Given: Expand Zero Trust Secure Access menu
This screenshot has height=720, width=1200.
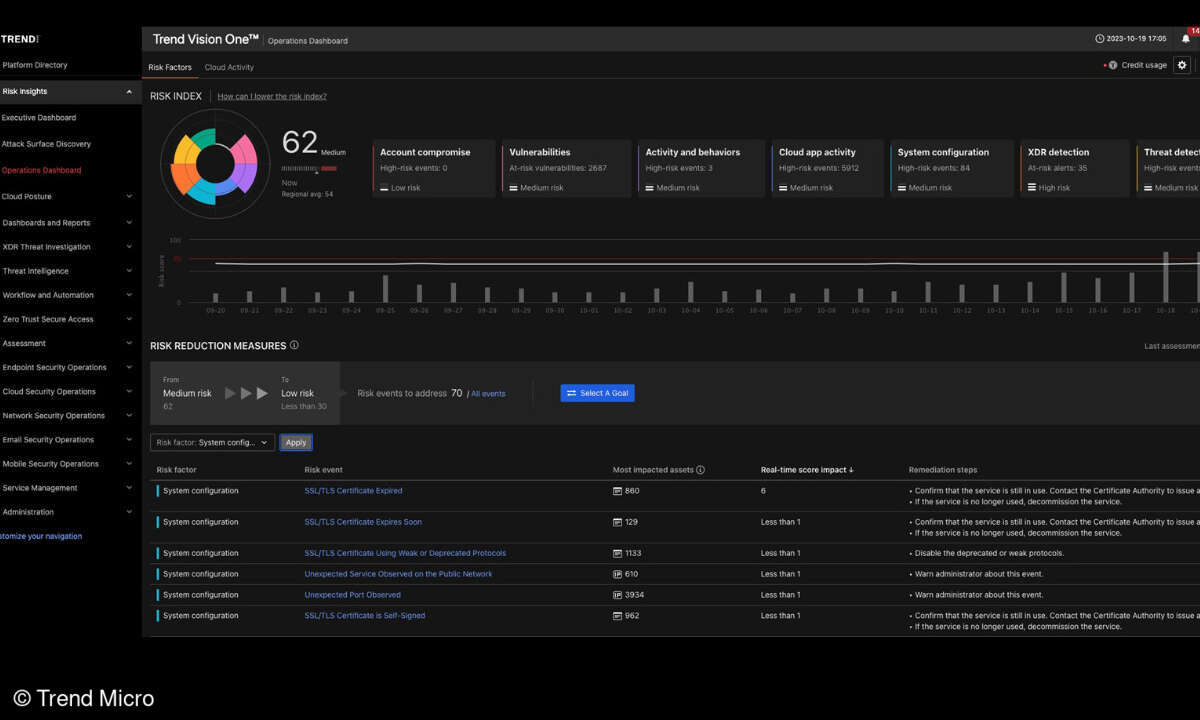Looking at the screenshot, I should click(x=129, y=319).
